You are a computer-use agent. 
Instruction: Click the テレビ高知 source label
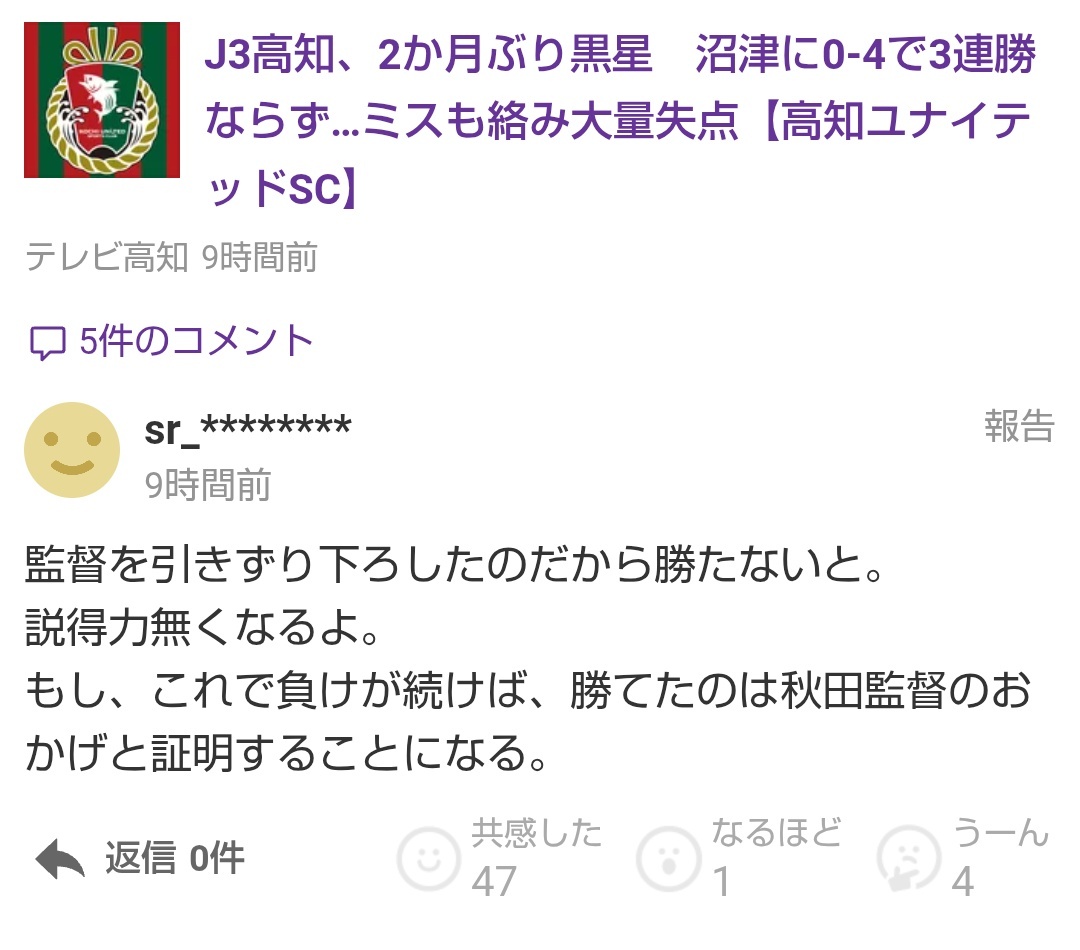(x=107, y=258)
